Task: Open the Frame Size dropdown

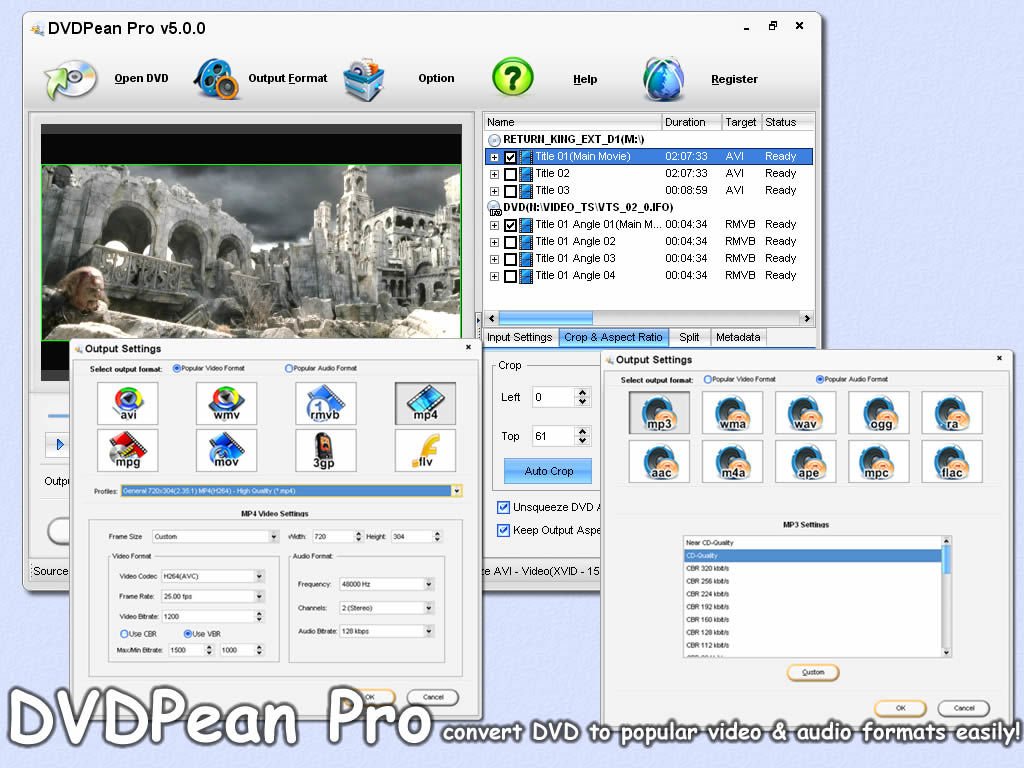Action: [274, 537]
